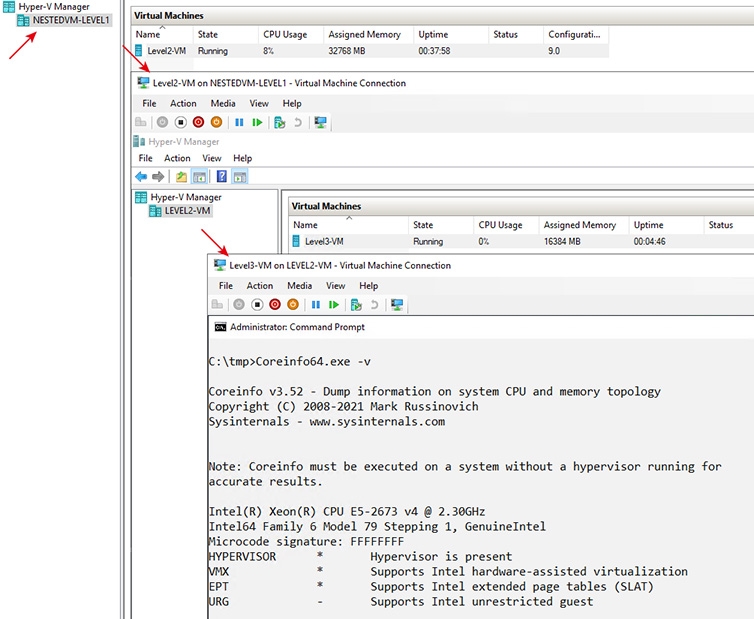
Task: Open View menu in Level3-VM connection window
Action: (x=336, y=286)
